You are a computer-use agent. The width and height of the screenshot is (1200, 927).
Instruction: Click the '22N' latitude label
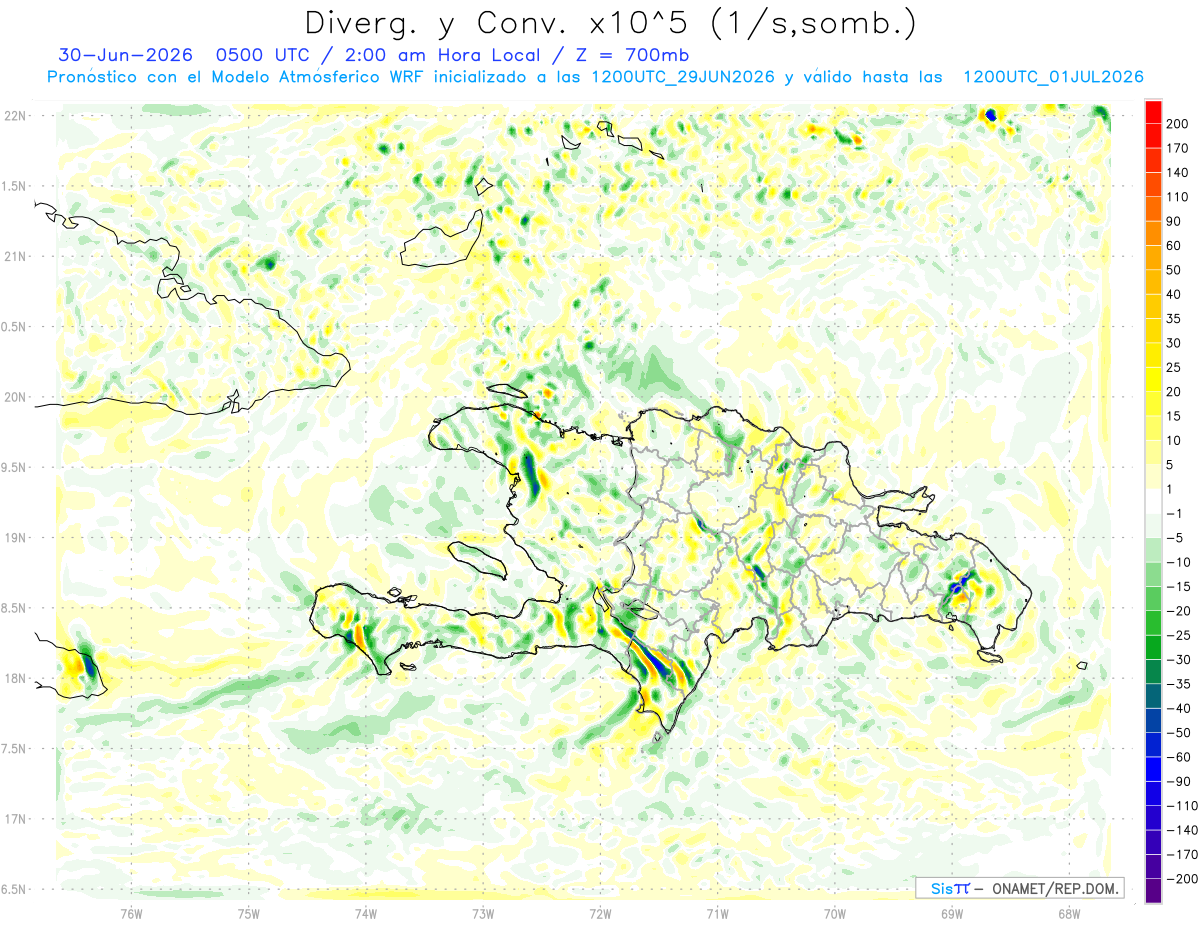[x=14, y=115]
